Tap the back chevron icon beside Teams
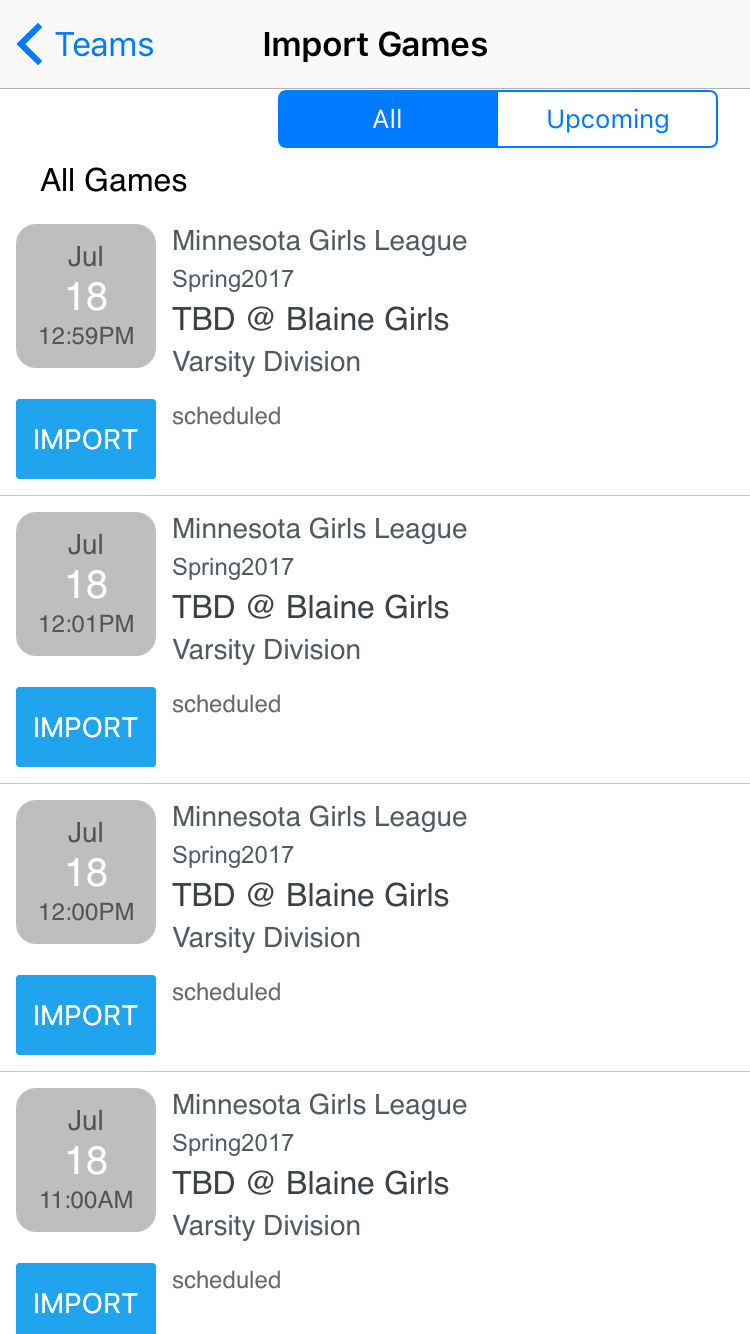The image size is (750, 1334). coord(30,45)
